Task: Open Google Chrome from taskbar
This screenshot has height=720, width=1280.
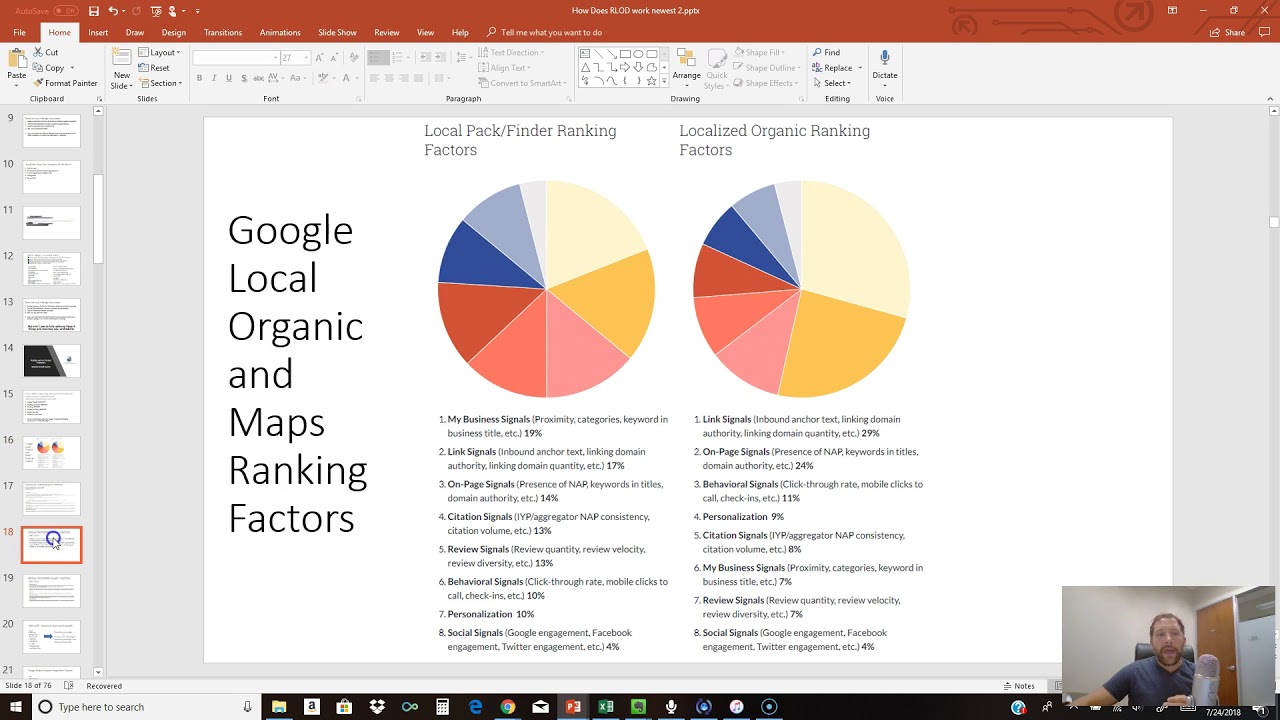Action: [508, 707]
